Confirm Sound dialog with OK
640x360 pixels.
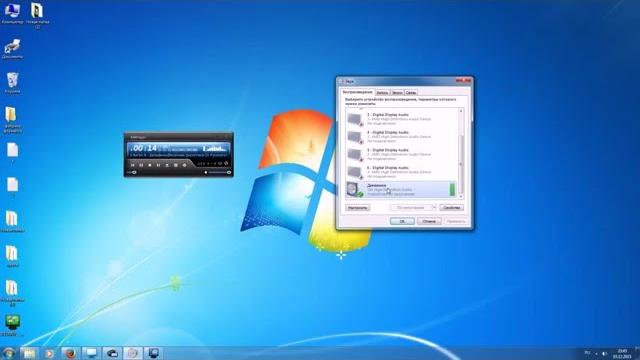click(402, 221)
